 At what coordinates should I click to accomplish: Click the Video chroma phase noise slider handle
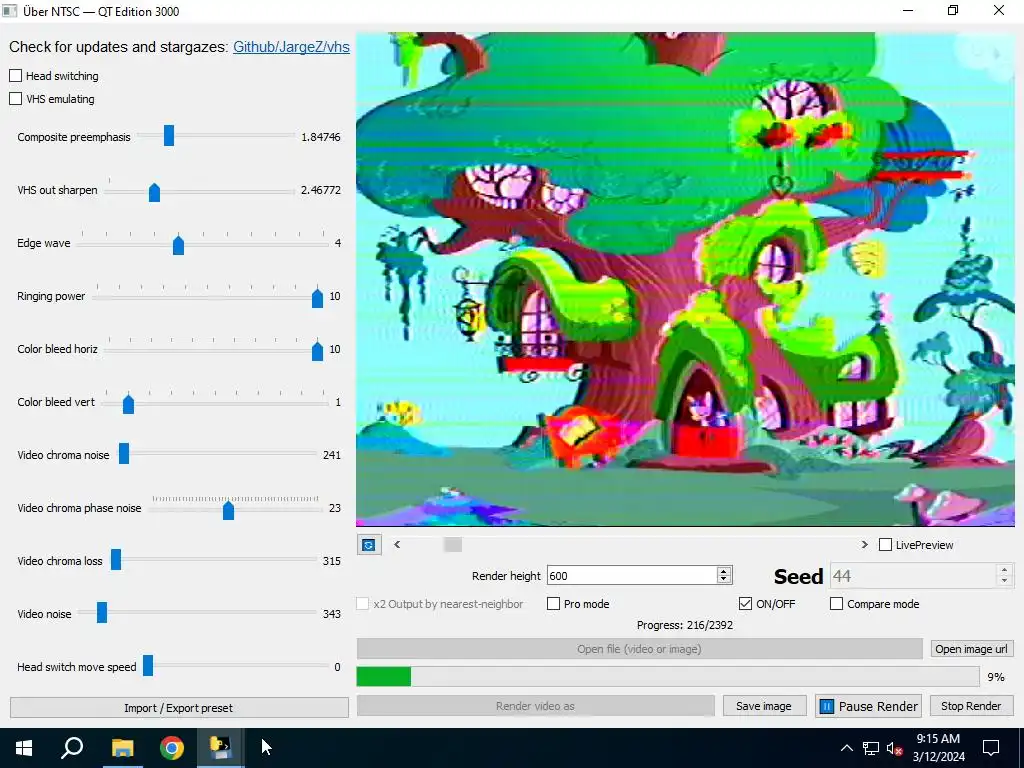coord(229,509)
